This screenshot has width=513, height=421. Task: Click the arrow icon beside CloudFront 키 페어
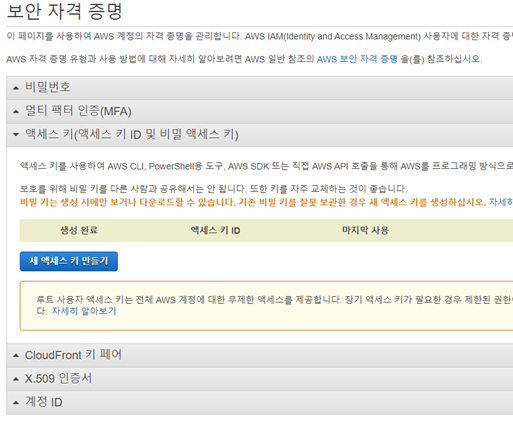pyautogui.click(x=16, y=356)
